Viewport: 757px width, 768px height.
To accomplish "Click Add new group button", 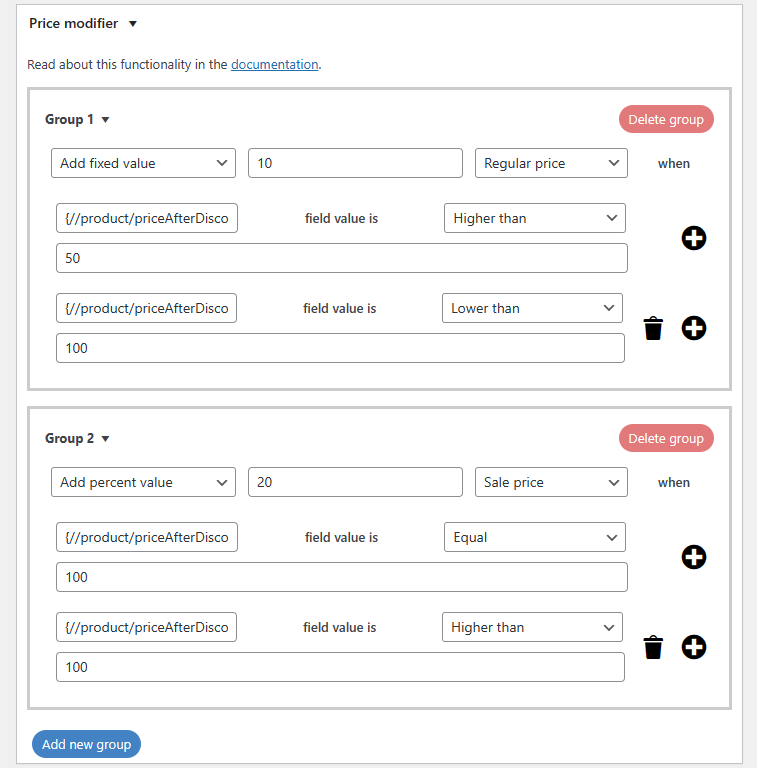I will pyautogui.click(x=86, y=744).
